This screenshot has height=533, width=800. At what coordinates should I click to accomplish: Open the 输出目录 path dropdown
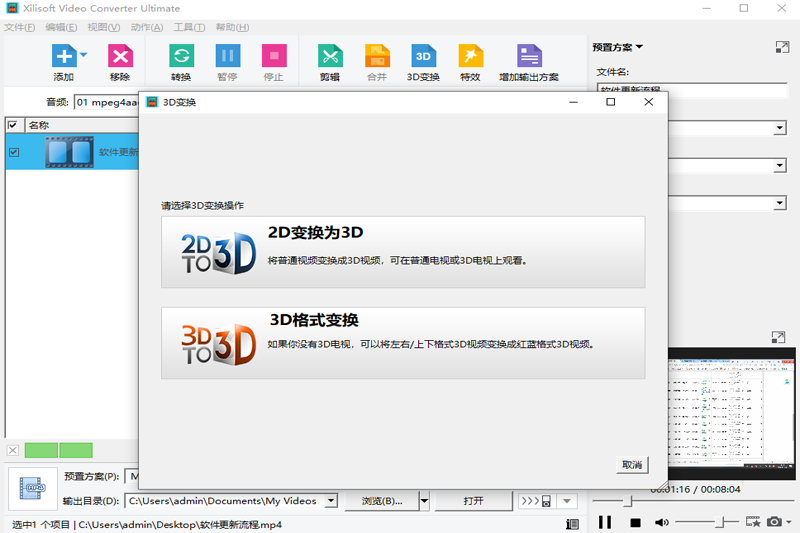pos(331,500)
